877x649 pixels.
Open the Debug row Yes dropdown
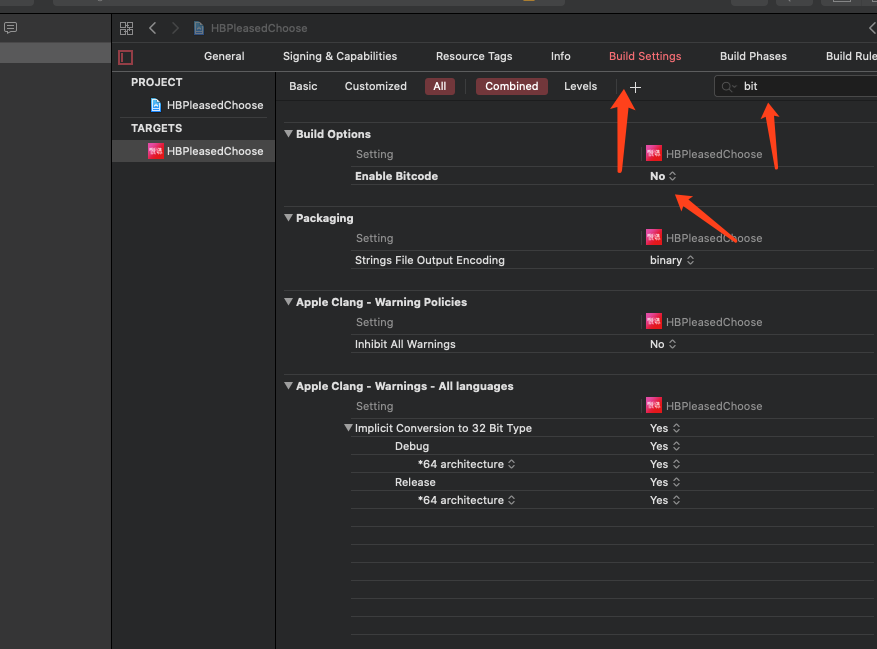[x=665, y=446]
